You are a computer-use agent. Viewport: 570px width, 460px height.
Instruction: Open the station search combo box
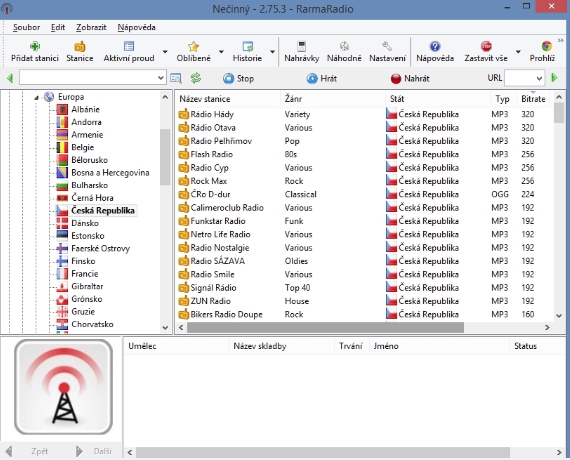coord(93,77)
